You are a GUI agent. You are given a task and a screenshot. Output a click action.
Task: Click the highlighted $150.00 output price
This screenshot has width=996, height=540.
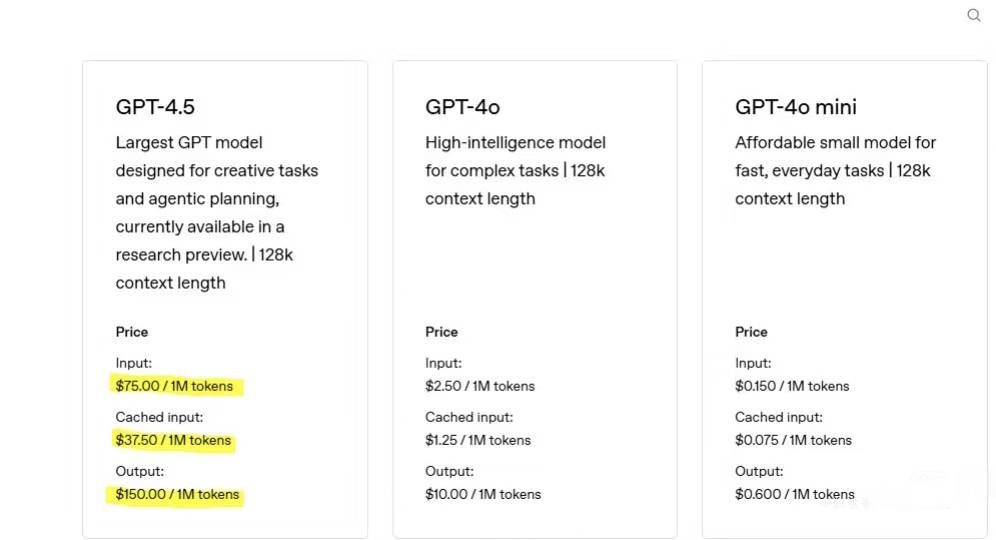177,494
